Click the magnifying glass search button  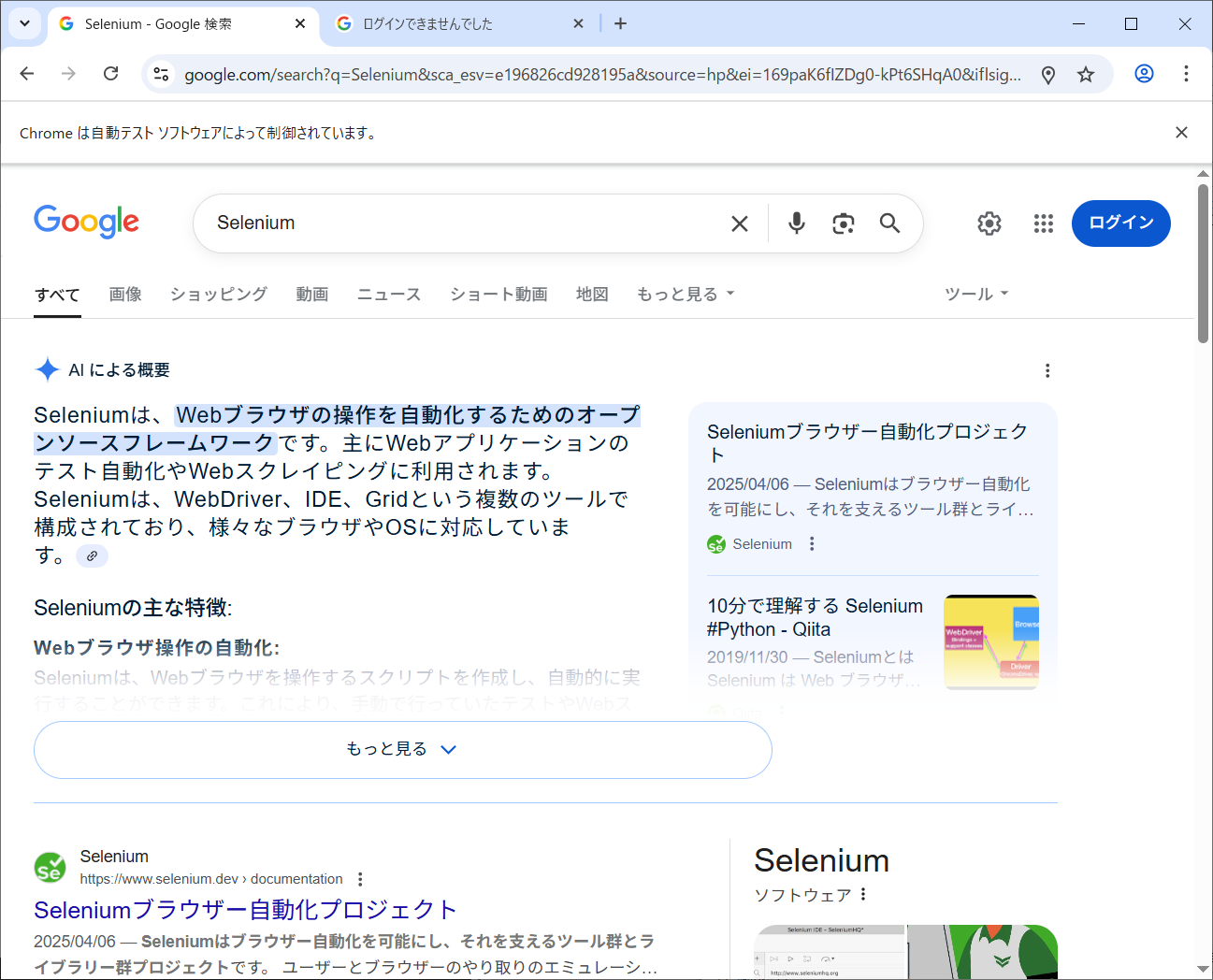[x=889, y=223]
